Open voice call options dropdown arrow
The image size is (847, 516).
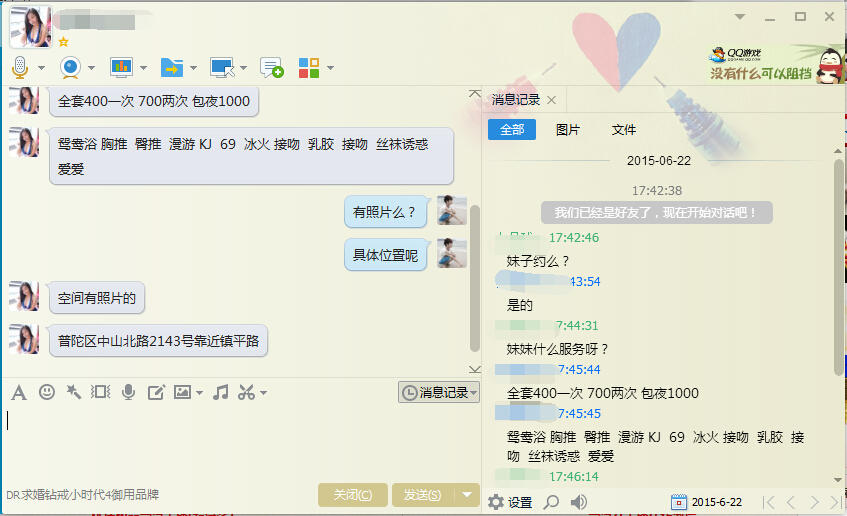click(x=42, y=68)
